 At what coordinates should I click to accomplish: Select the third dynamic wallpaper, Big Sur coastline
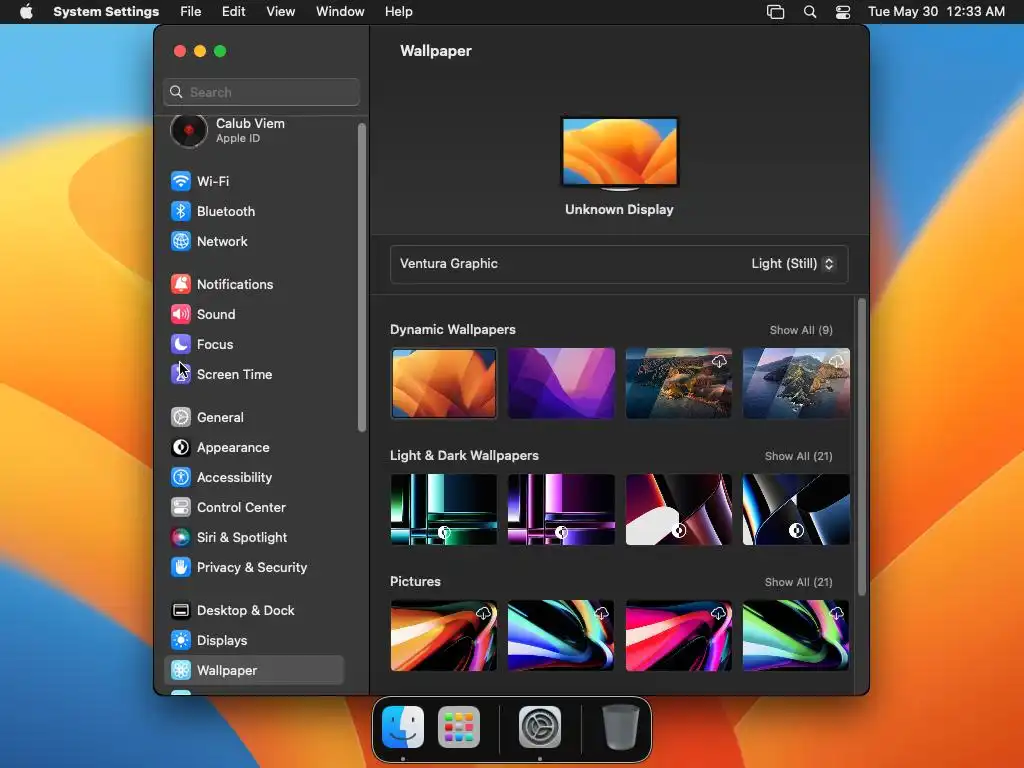point(679,383)
